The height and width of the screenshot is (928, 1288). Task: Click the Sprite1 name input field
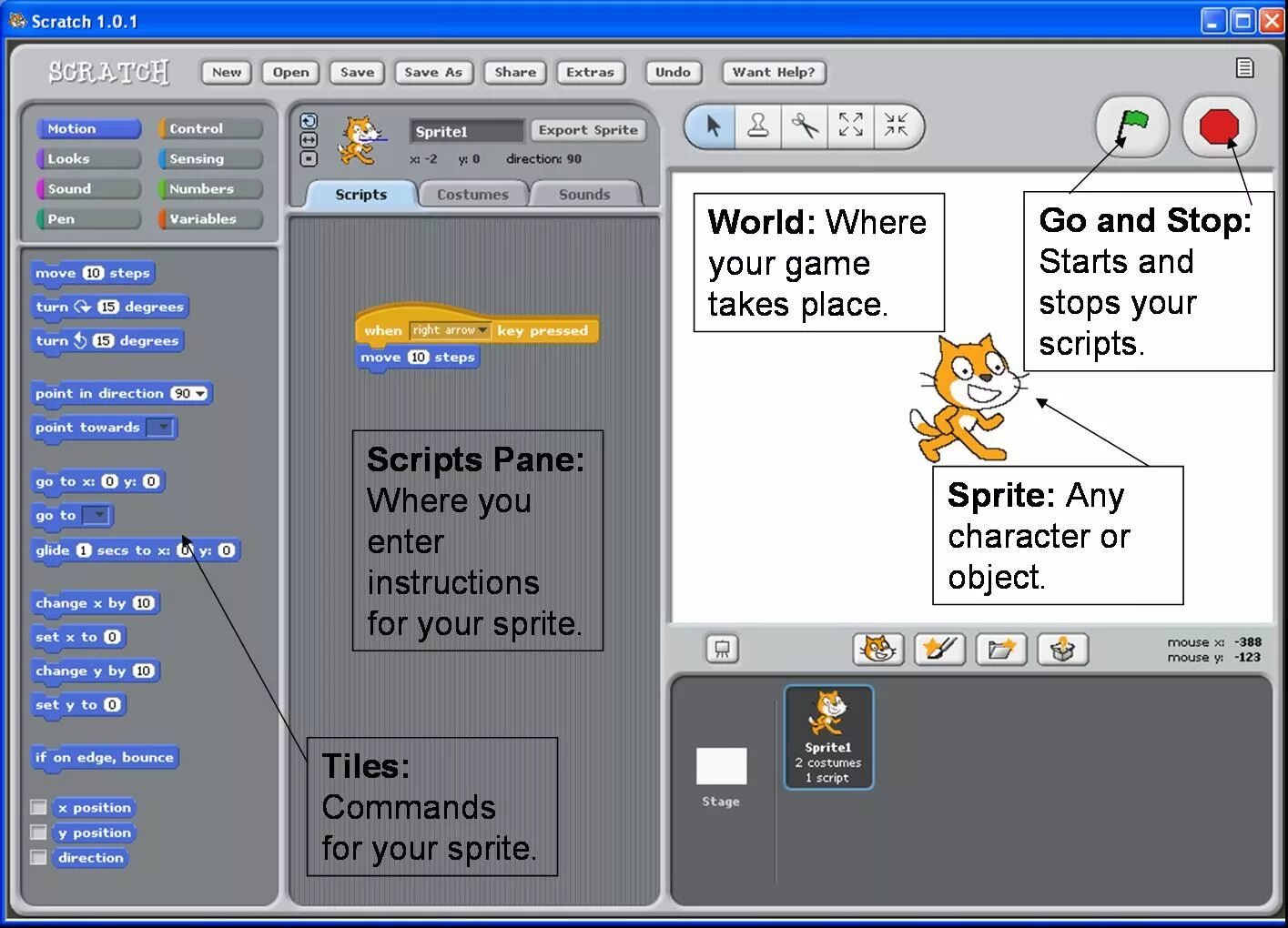[x=466, y=131]
